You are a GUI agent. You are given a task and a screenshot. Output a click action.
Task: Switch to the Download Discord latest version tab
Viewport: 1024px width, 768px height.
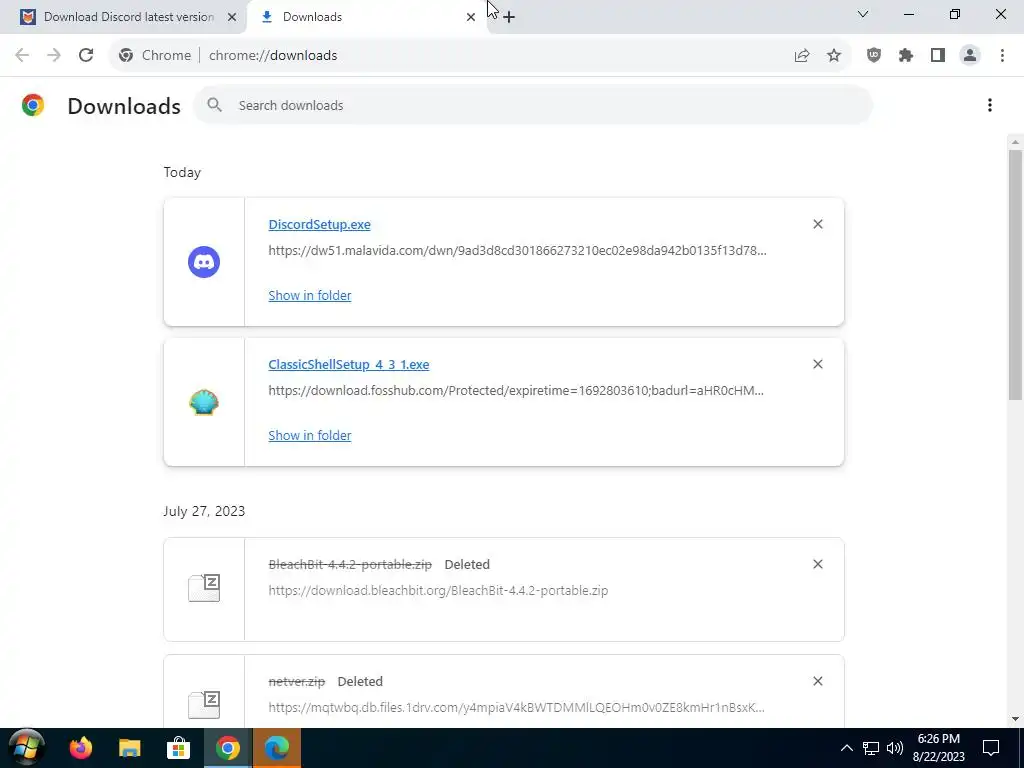click(x=129, y=17)
